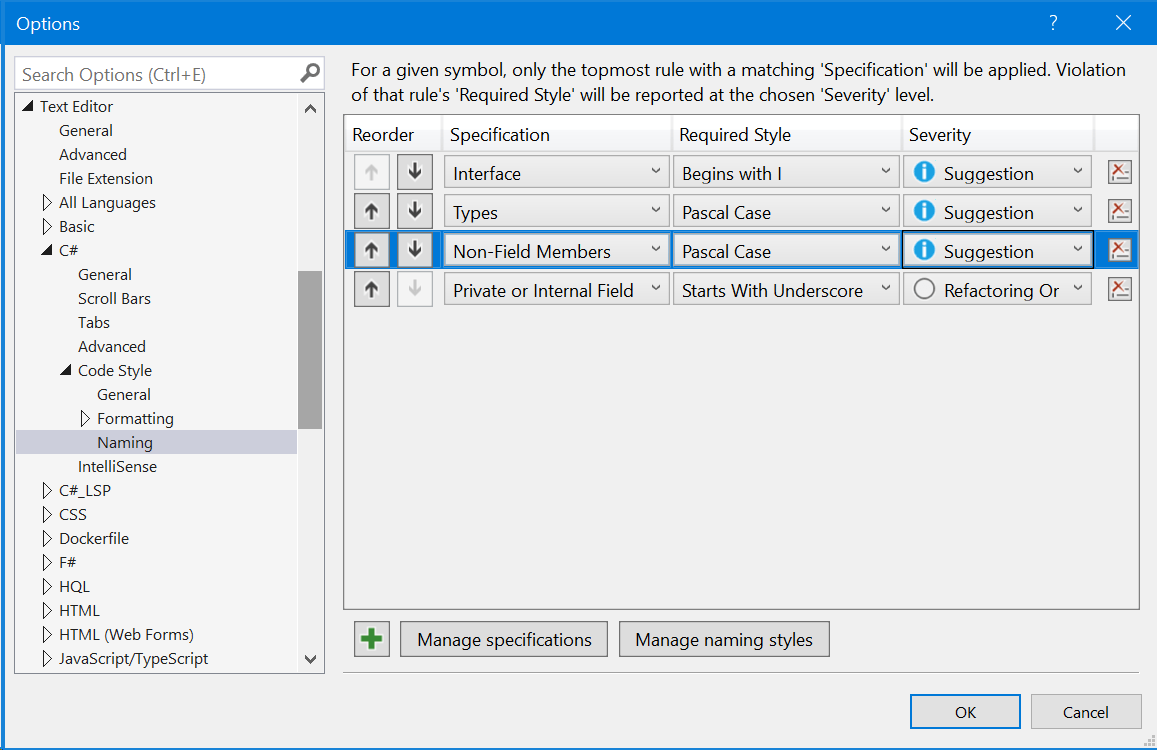Move the Types rule up
This screenshot has width=1157, height=750.
click(371, 212)
